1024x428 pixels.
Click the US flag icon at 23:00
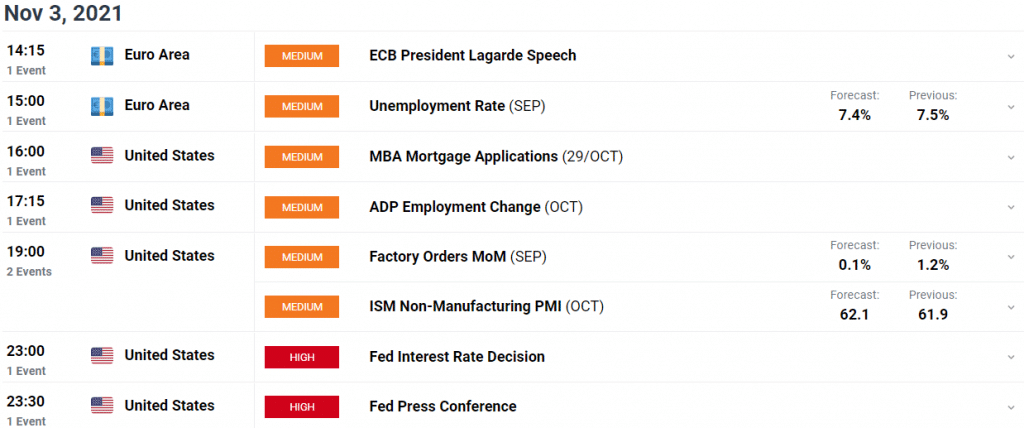[x=102, y=355]
